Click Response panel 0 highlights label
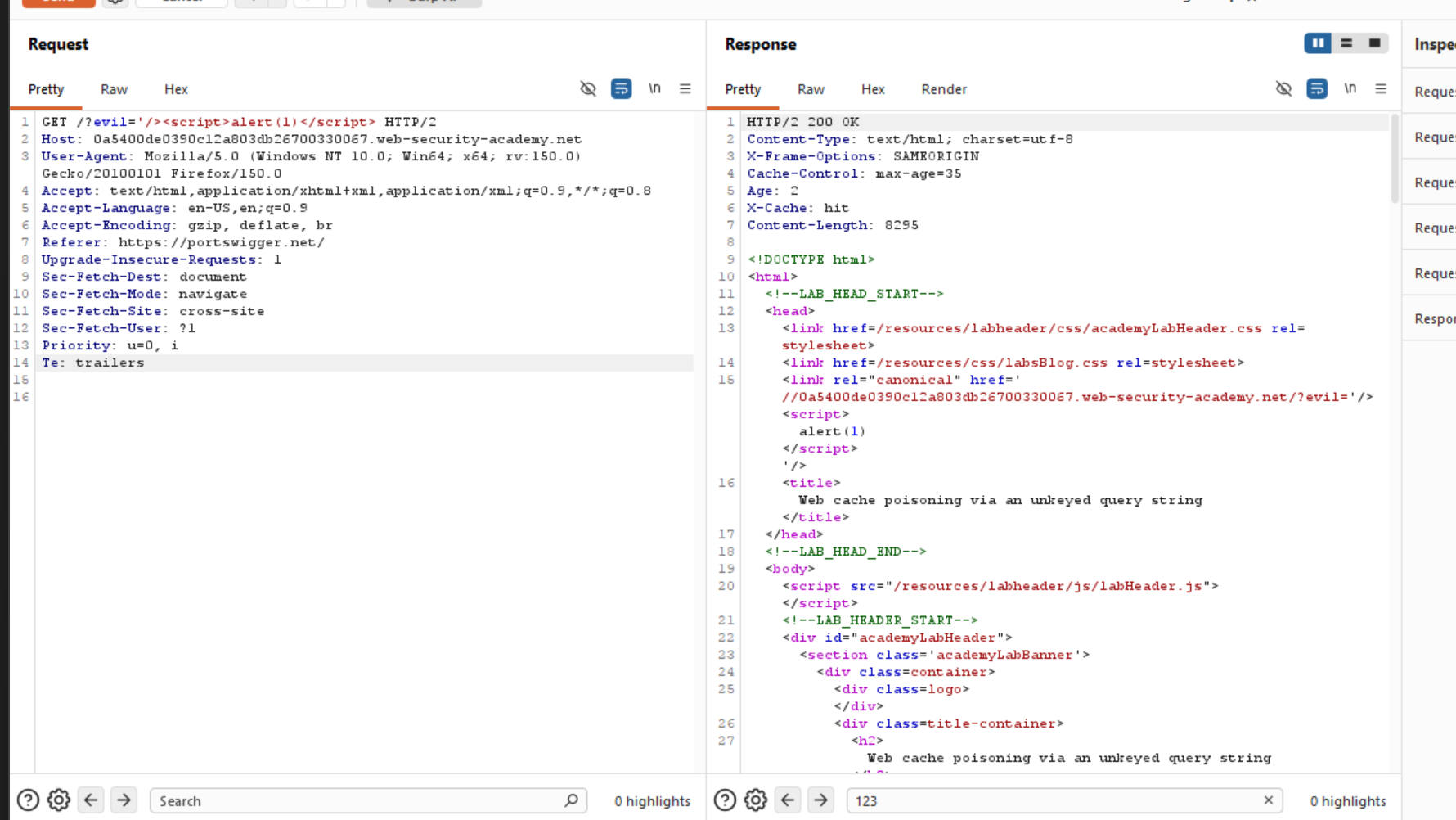This screenshot has width=1456, height=820. pyautogui.click(x=1348, y=801)
